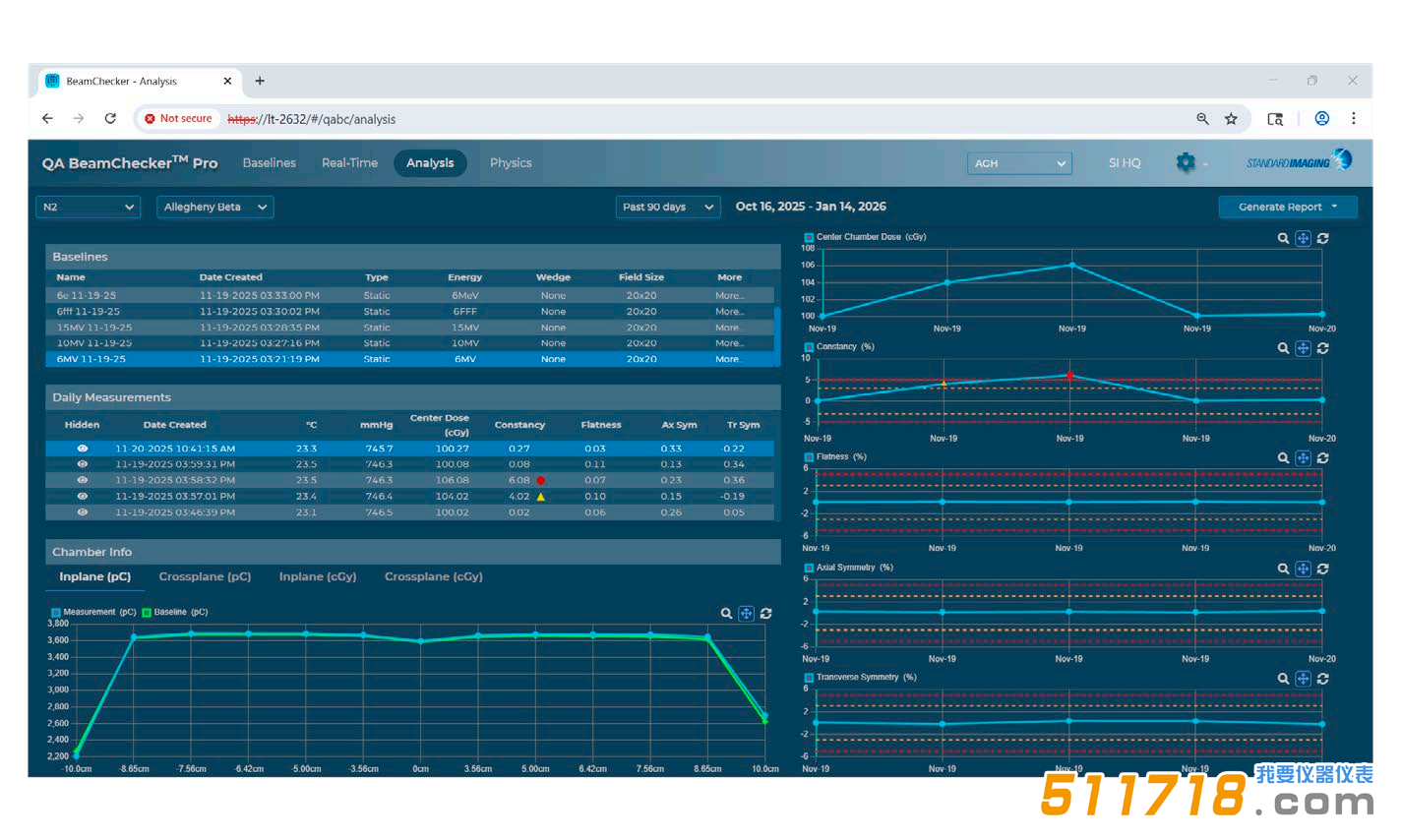Select pan tool on the chamber profile chart

pos(746,614)
